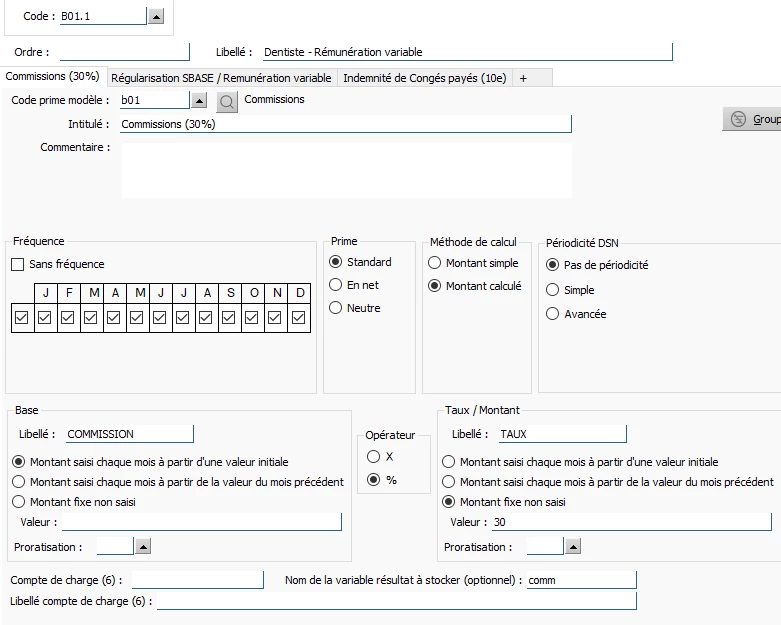
Task: Uncheck the January (J) month checkbox
Action: [44, 318]
